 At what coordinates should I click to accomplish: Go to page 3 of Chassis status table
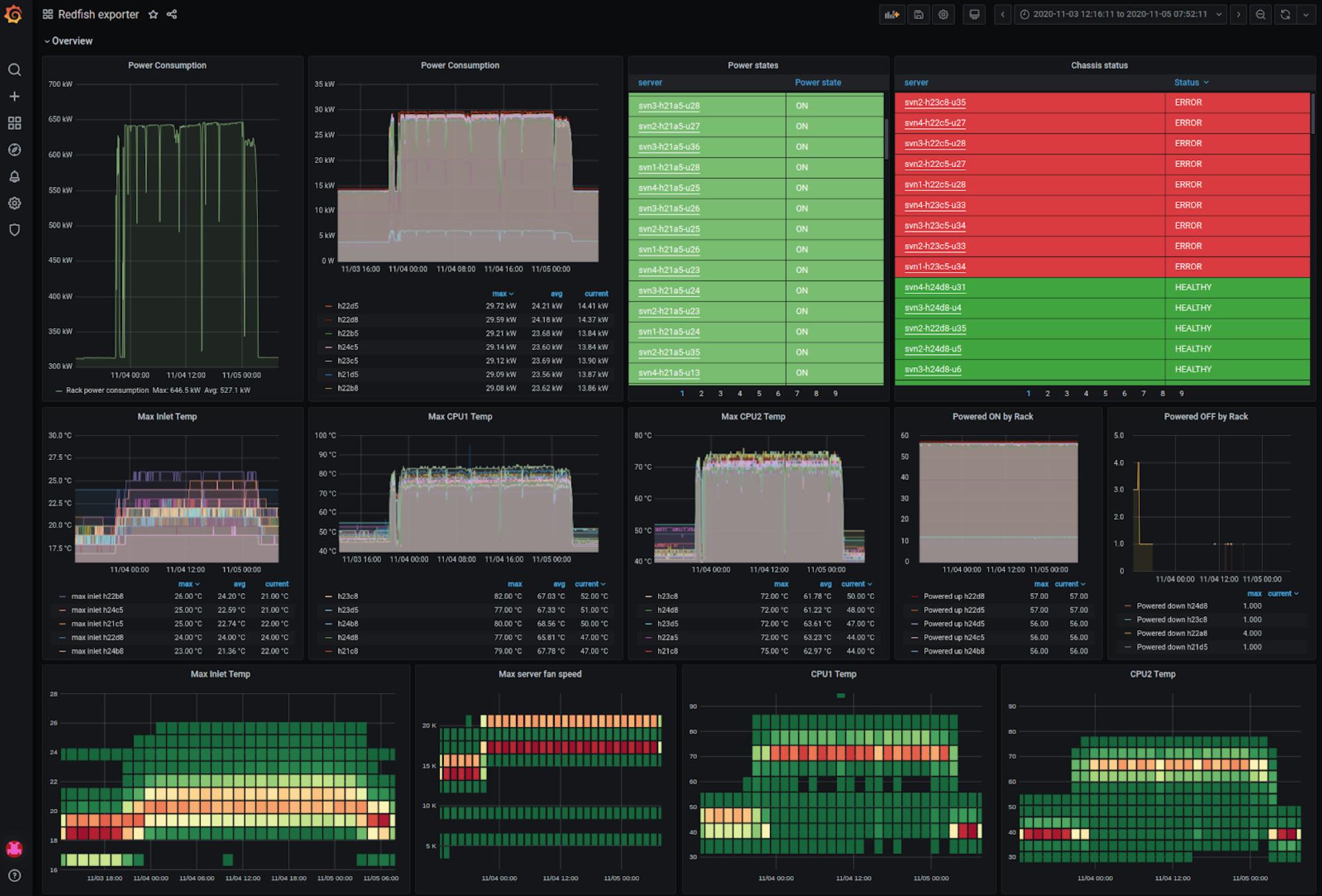coord(1067,394)
